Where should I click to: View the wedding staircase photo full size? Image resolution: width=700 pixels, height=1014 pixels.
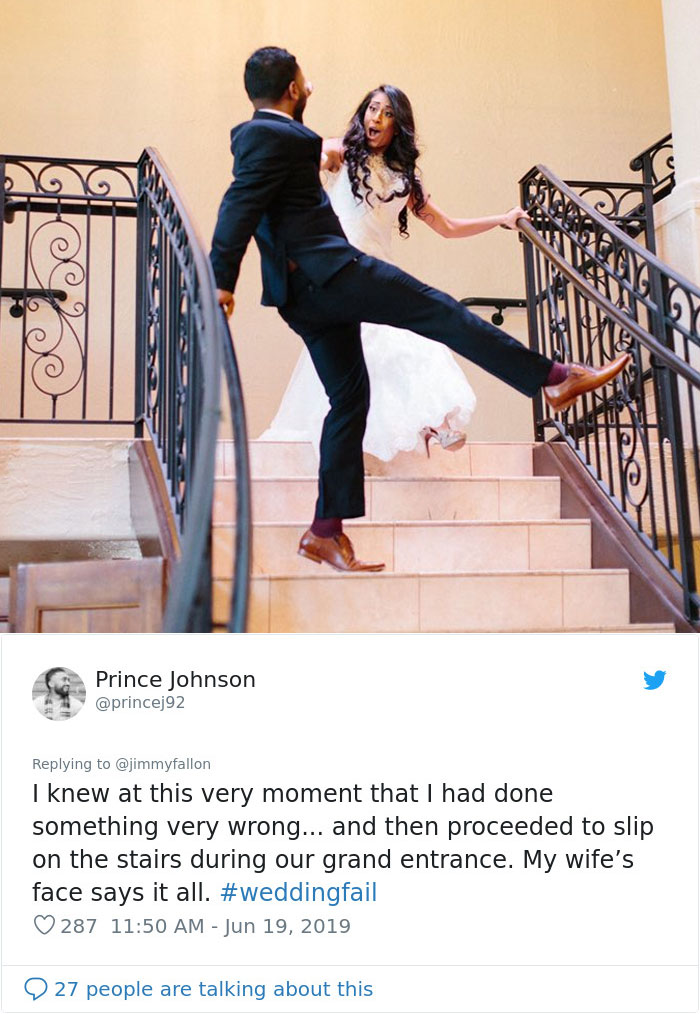[350, 318]
